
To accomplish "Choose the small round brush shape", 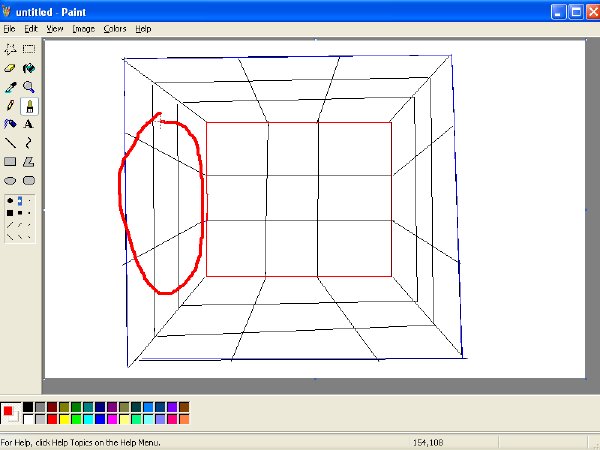I will tap(29, 201).
